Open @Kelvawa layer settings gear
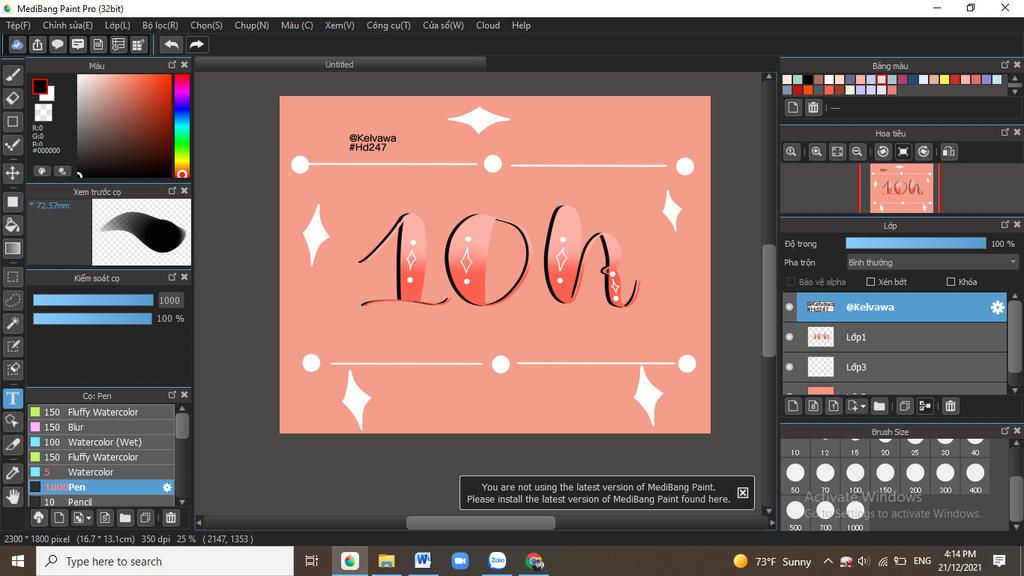 click(997, 307)
